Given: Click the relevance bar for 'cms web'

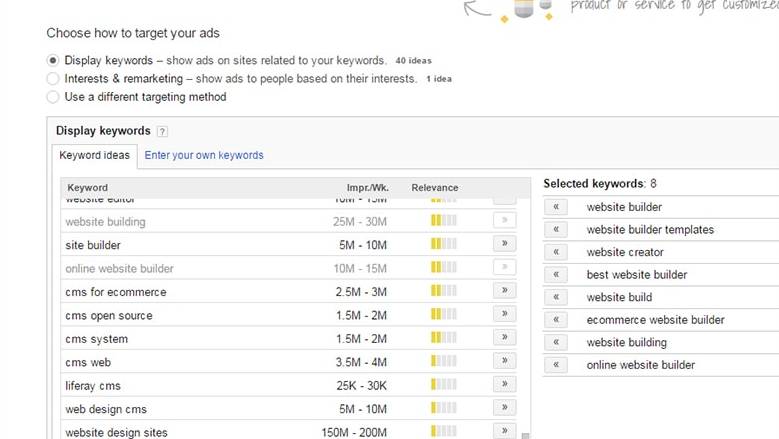Looking at the screenshot, I should coord(443,361).
